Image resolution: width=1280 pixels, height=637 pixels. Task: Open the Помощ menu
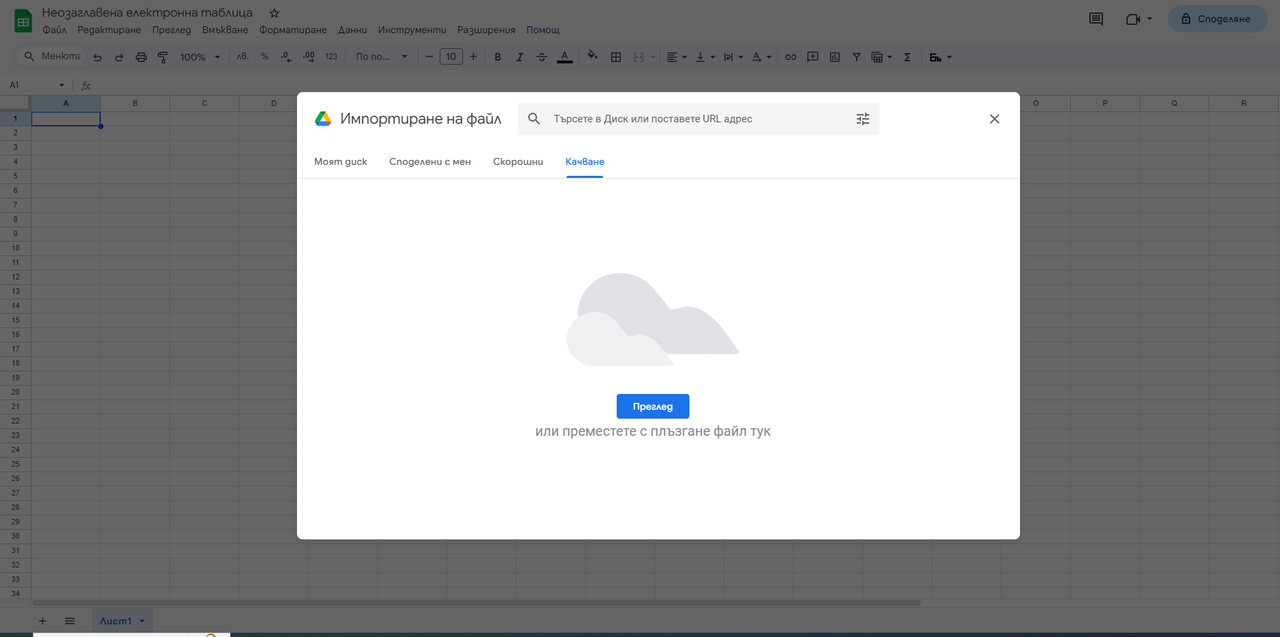click(543, 30)
